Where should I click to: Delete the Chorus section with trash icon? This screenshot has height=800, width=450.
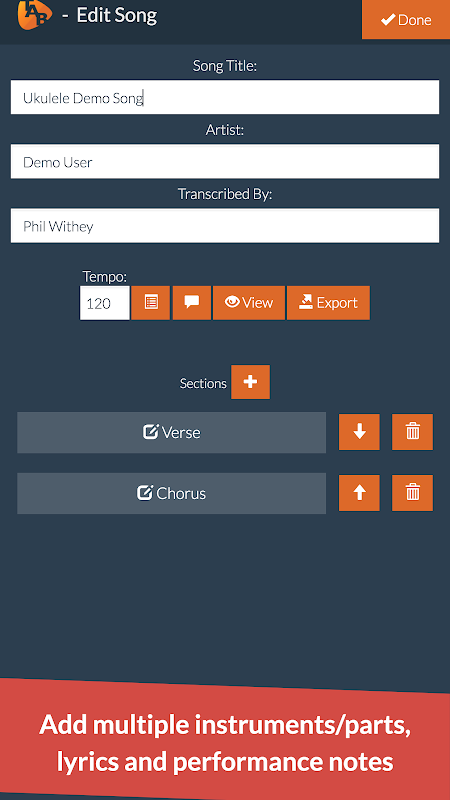pyautogui.click(x=412, y=493)
